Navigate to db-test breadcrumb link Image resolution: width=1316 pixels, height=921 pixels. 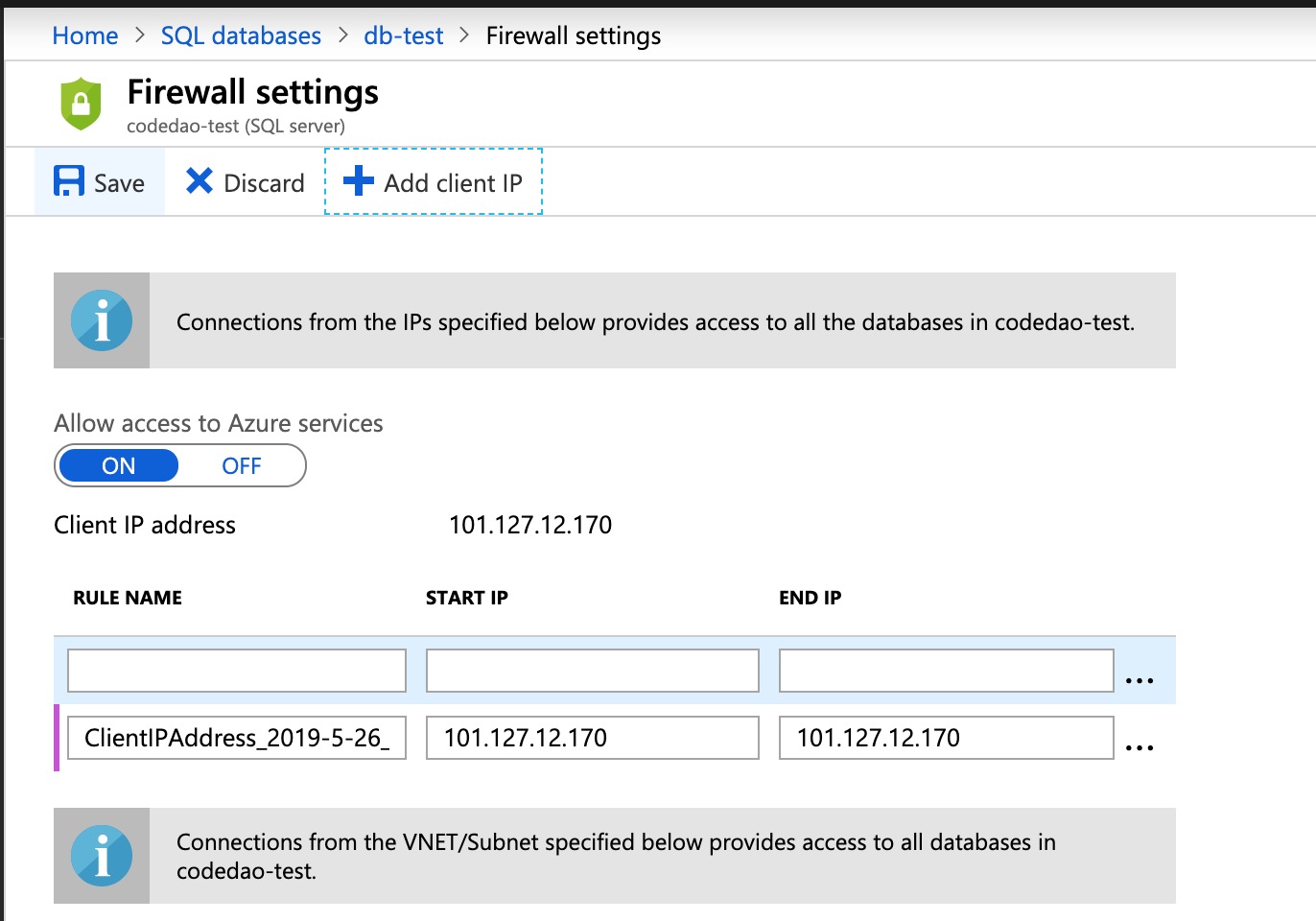(403, 35)
